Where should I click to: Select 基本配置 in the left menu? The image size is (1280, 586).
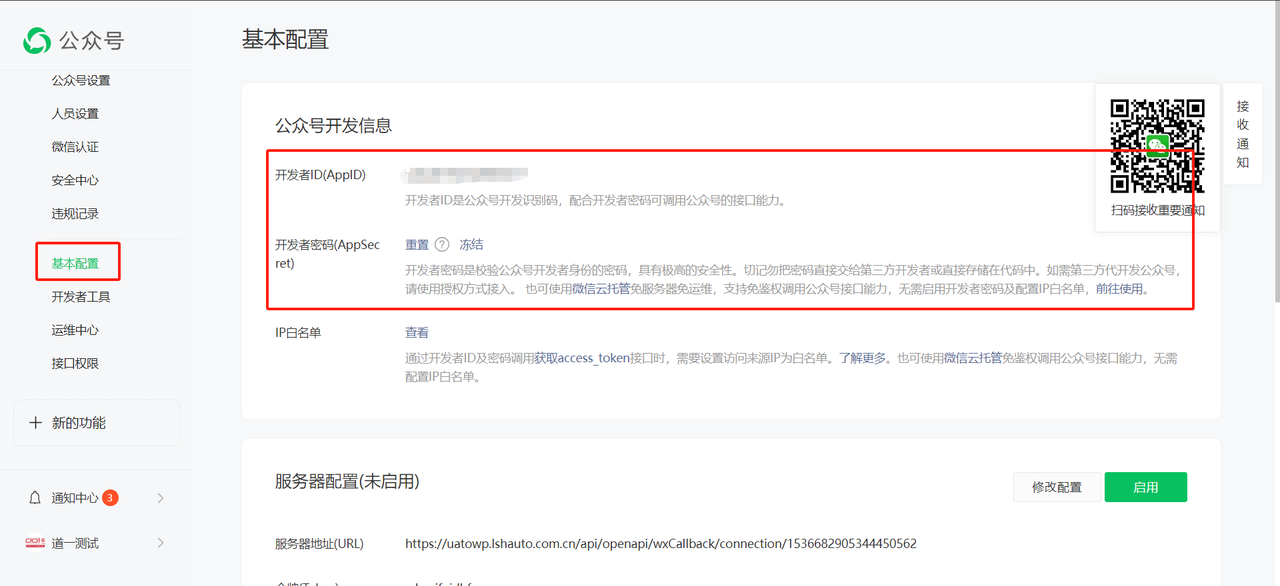(76, 263)
